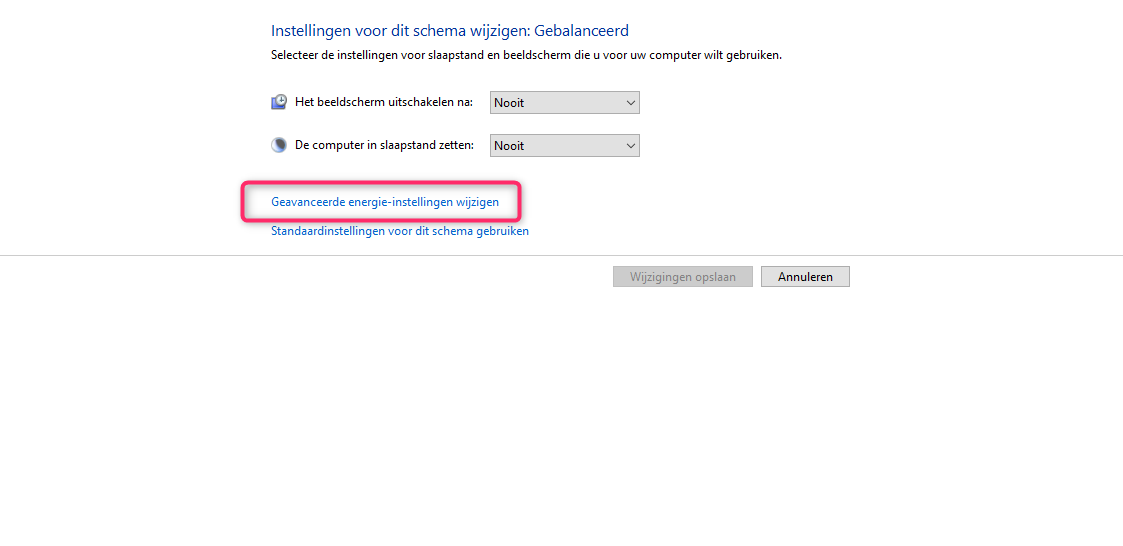Open the 'Het beeldscherm uitschakelen na' dropdown
The width and height of the screenshot is (1123, 546).
point(564,102)
